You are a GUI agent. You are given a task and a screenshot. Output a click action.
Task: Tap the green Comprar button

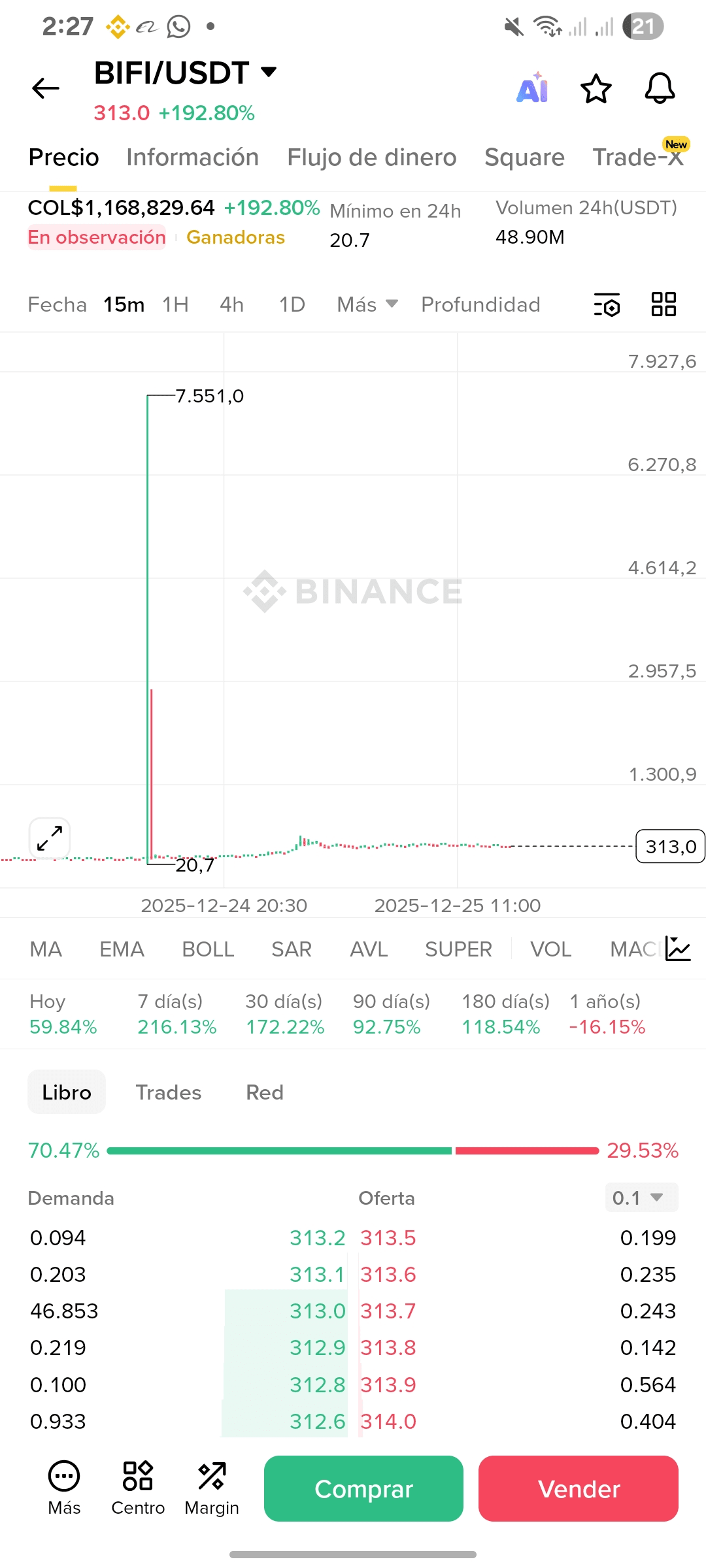[x=363, y=1488]
